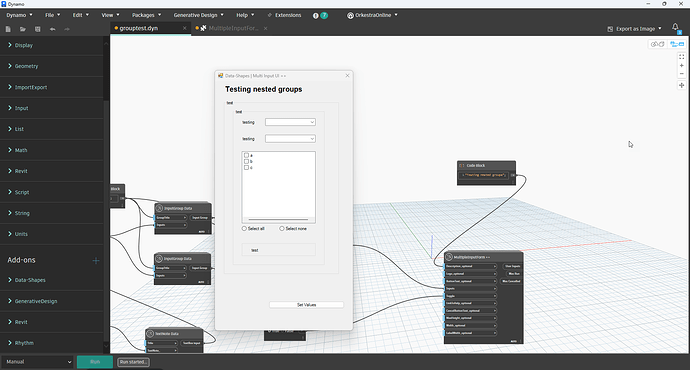Click the horizontal scrollbar in checkbox list

(x=278, y=219)
